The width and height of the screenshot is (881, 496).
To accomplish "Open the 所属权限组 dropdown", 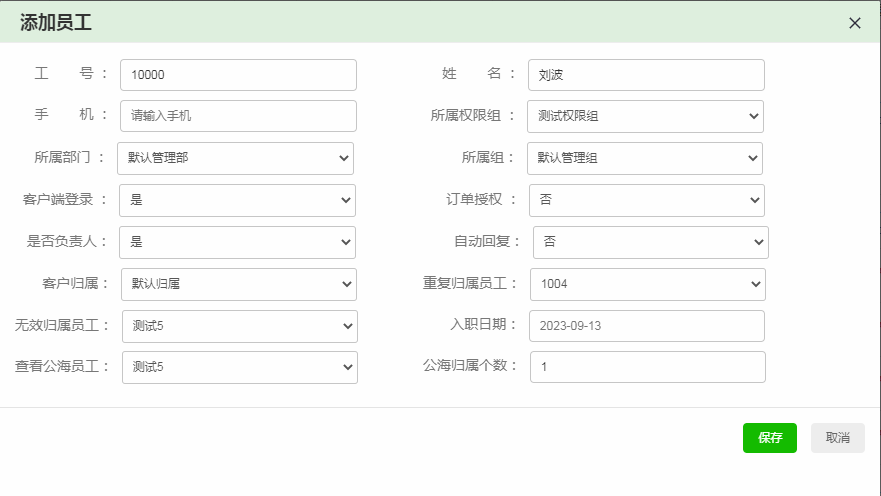I will coord(645,116).
